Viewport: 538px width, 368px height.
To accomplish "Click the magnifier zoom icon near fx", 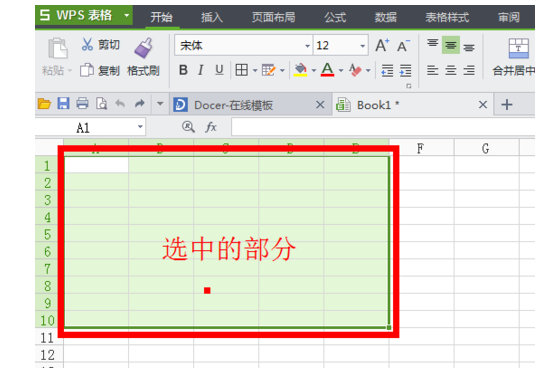I will pyautogui.click(x=188, y=127).
